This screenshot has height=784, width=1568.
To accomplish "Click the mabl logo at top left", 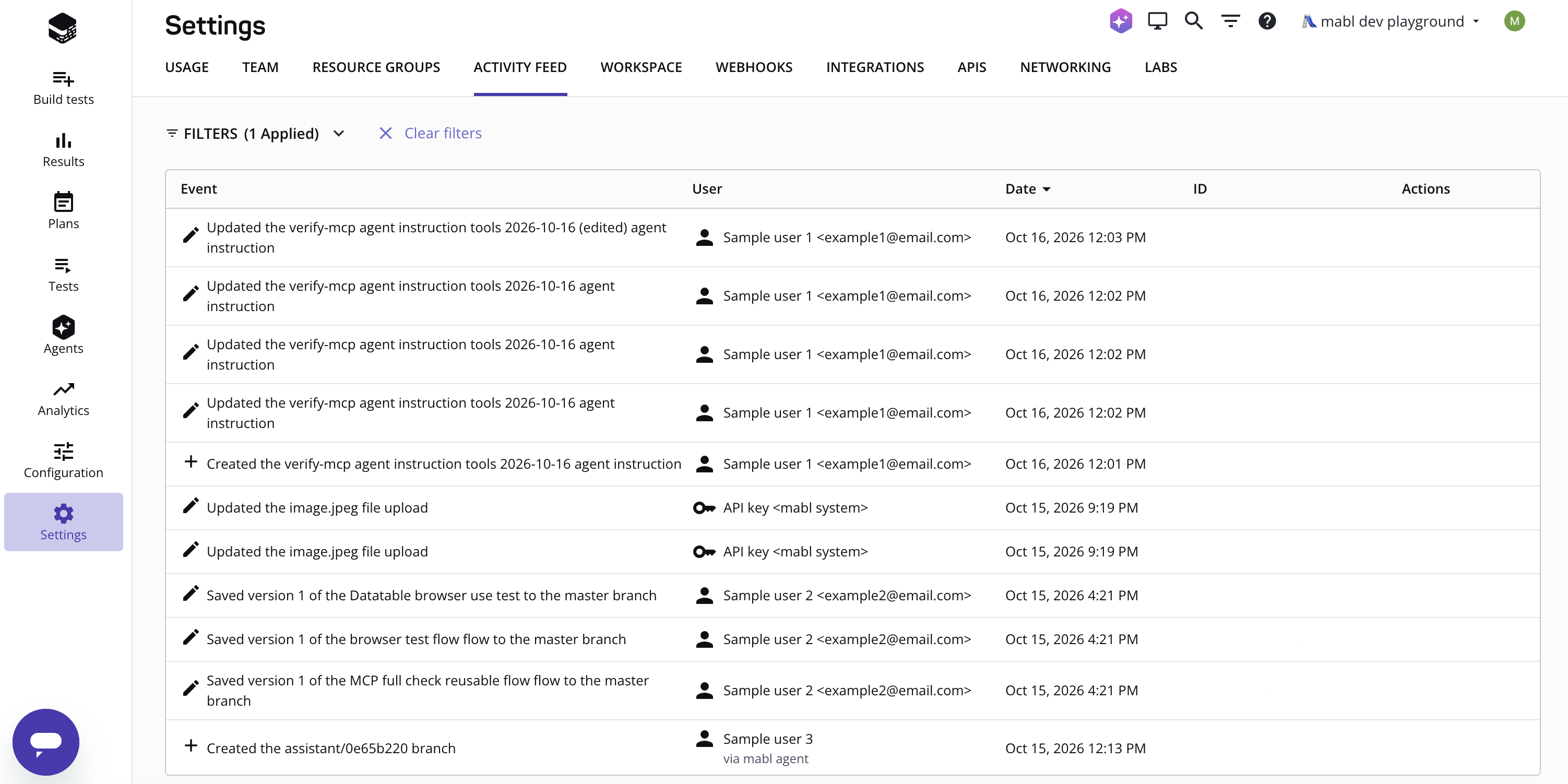I will tap(63, 28).
